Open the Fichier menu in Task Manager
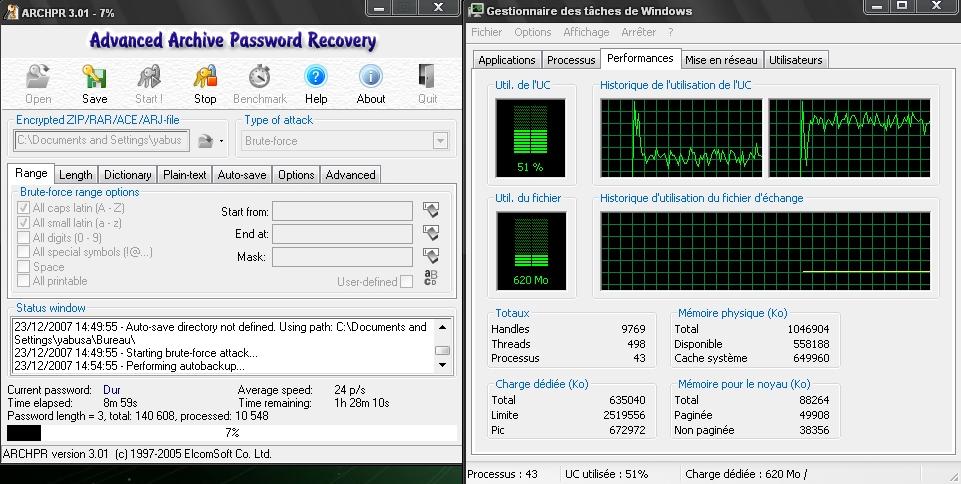961x484 pixels. click(487, 32)
